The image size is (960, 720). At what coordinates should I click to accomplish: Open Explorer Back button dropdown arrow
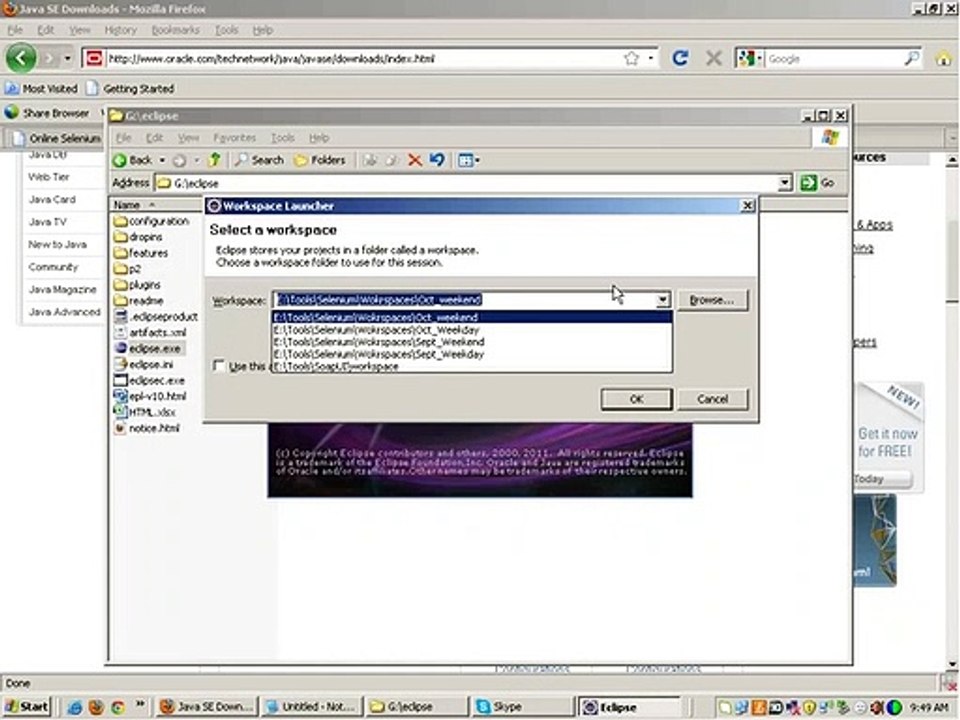pyautogui.click(x=162, y=160)
